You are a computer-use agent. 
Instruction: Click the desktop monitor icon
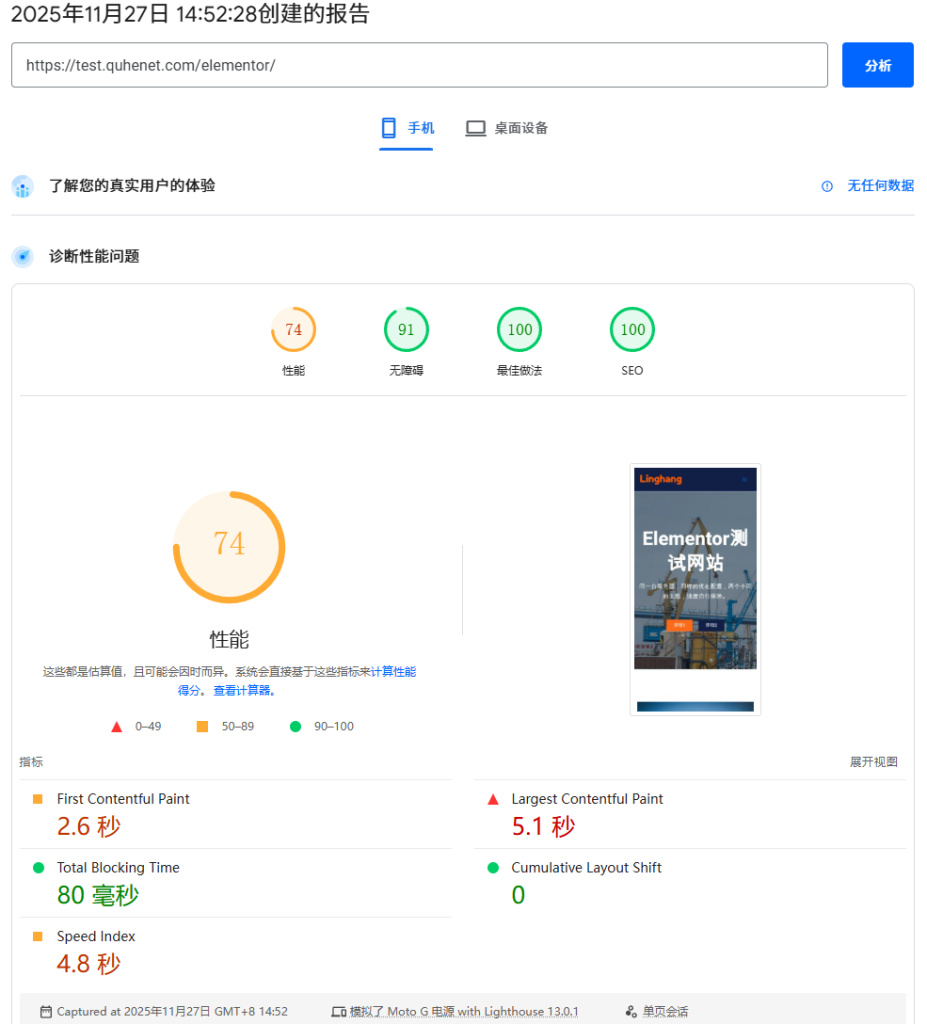(476, 128)
